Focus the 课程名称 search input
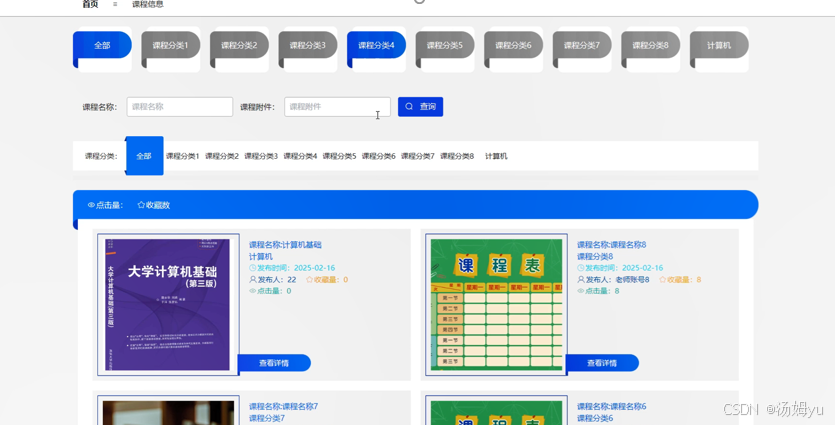The image size is (835, 425). click(179, 107)
